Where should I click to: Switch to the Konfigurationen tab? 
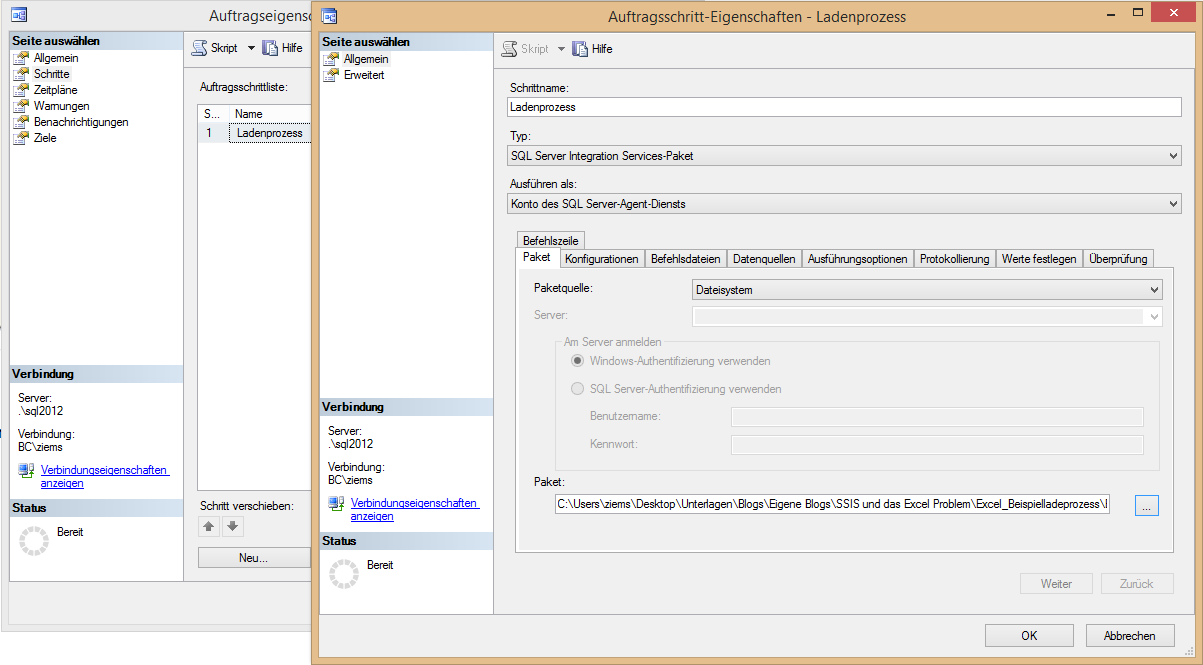coord(601,259)
